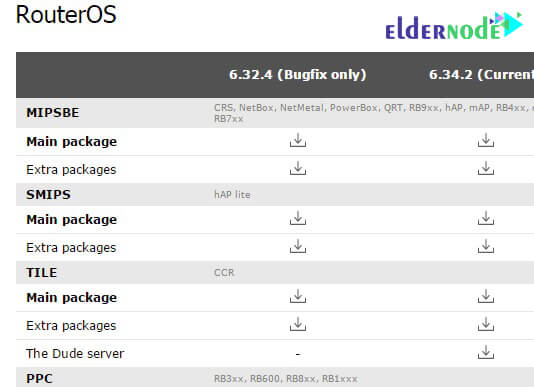Viewport: 534px width, 387px height.
Task: Click the TILE section header row
Action: 275,273
